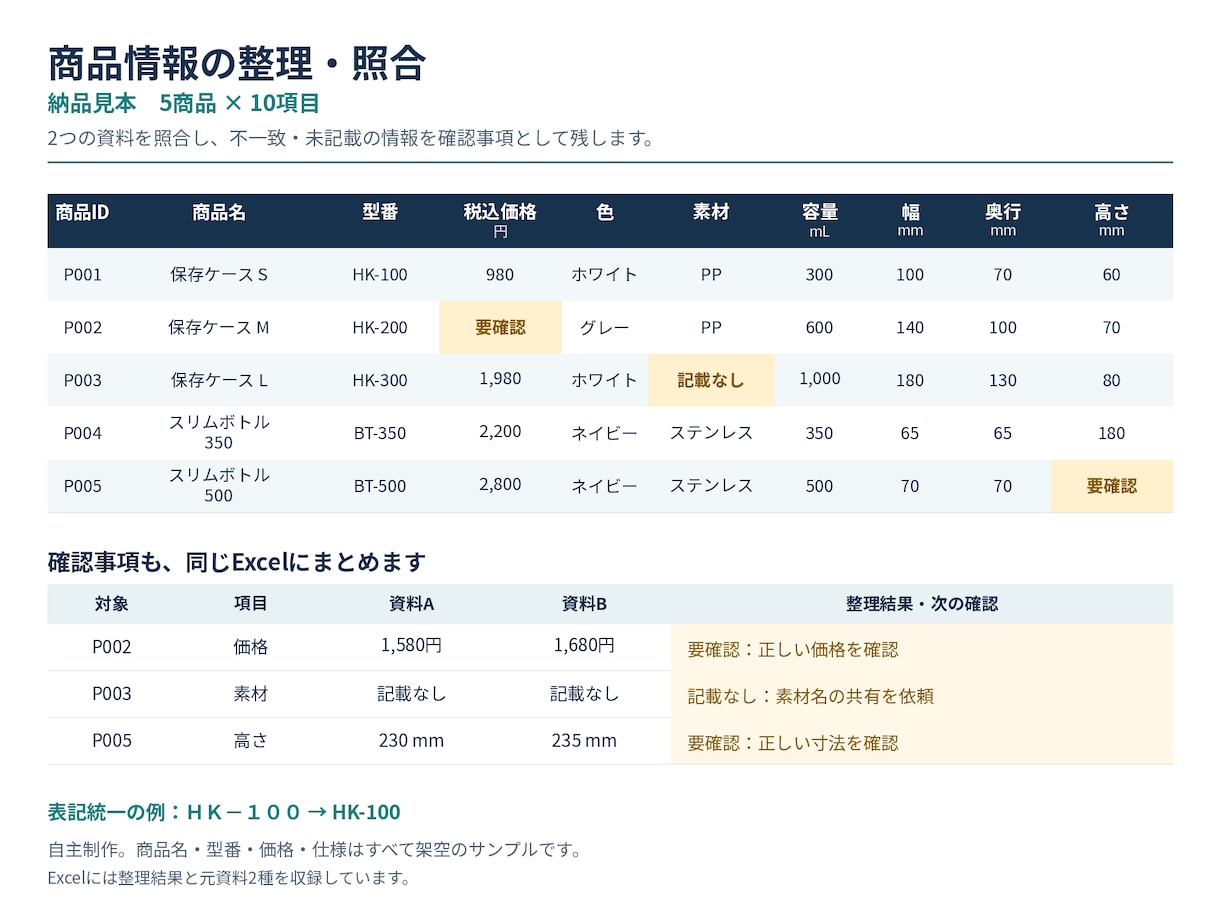Click the 1,000 capacity cell
Viewport: 1220px width, 915px height.
(x=819, y=379)
